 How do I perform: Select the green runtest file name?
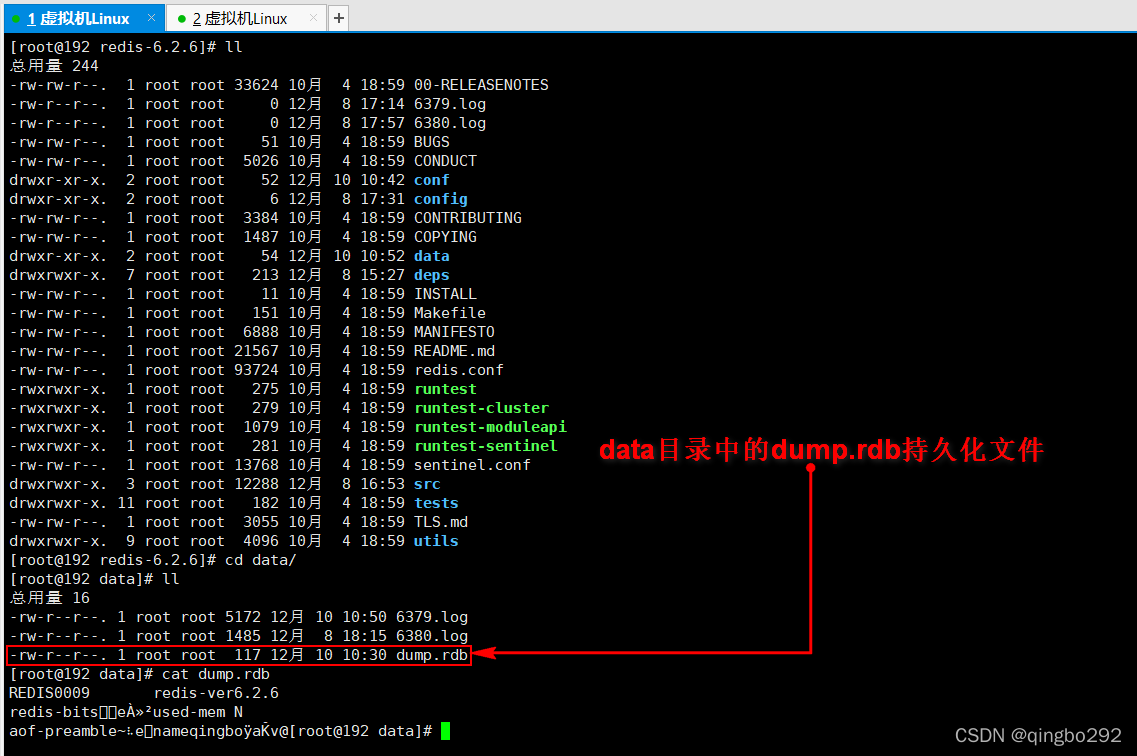tap(445, 389)
